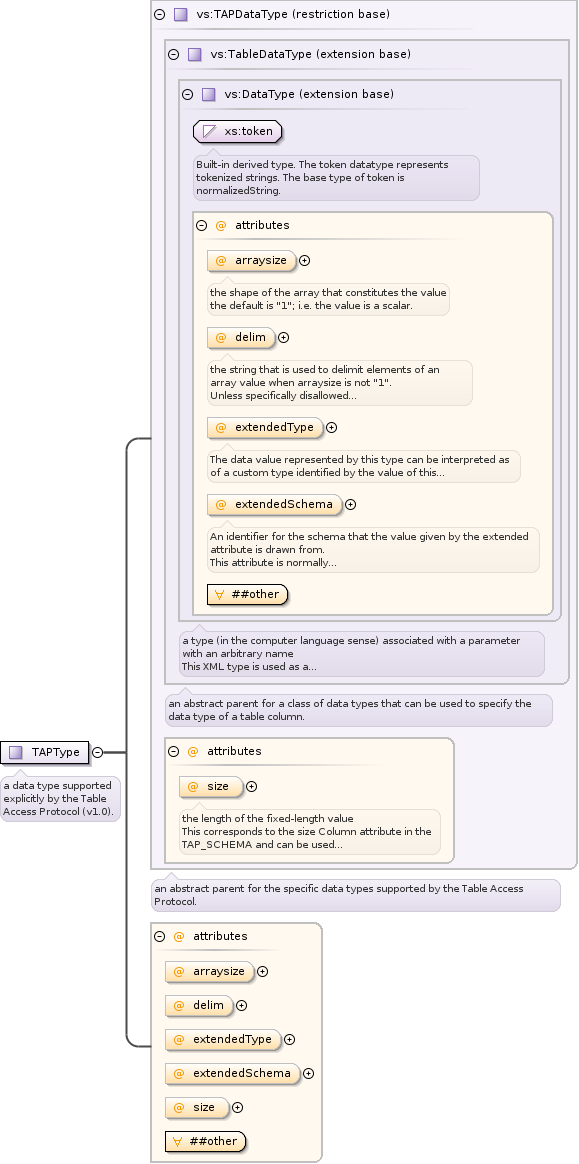579x1164 pixels.
Task: Click the vs:TableDataType purple square icon
Action: [x=194, y=54]
